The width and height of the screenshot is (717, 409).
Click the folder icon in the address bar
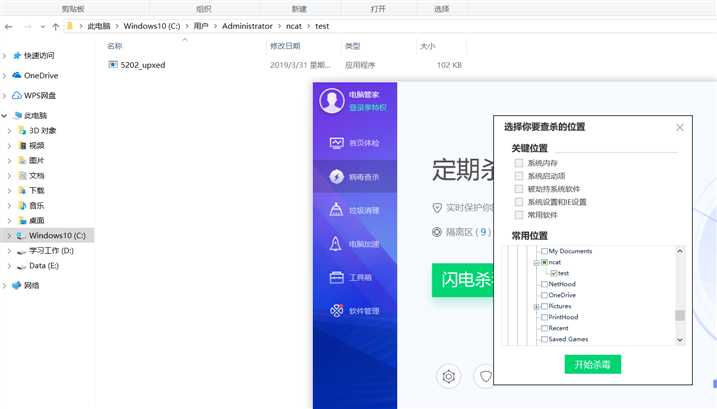[x=70, y=26]
